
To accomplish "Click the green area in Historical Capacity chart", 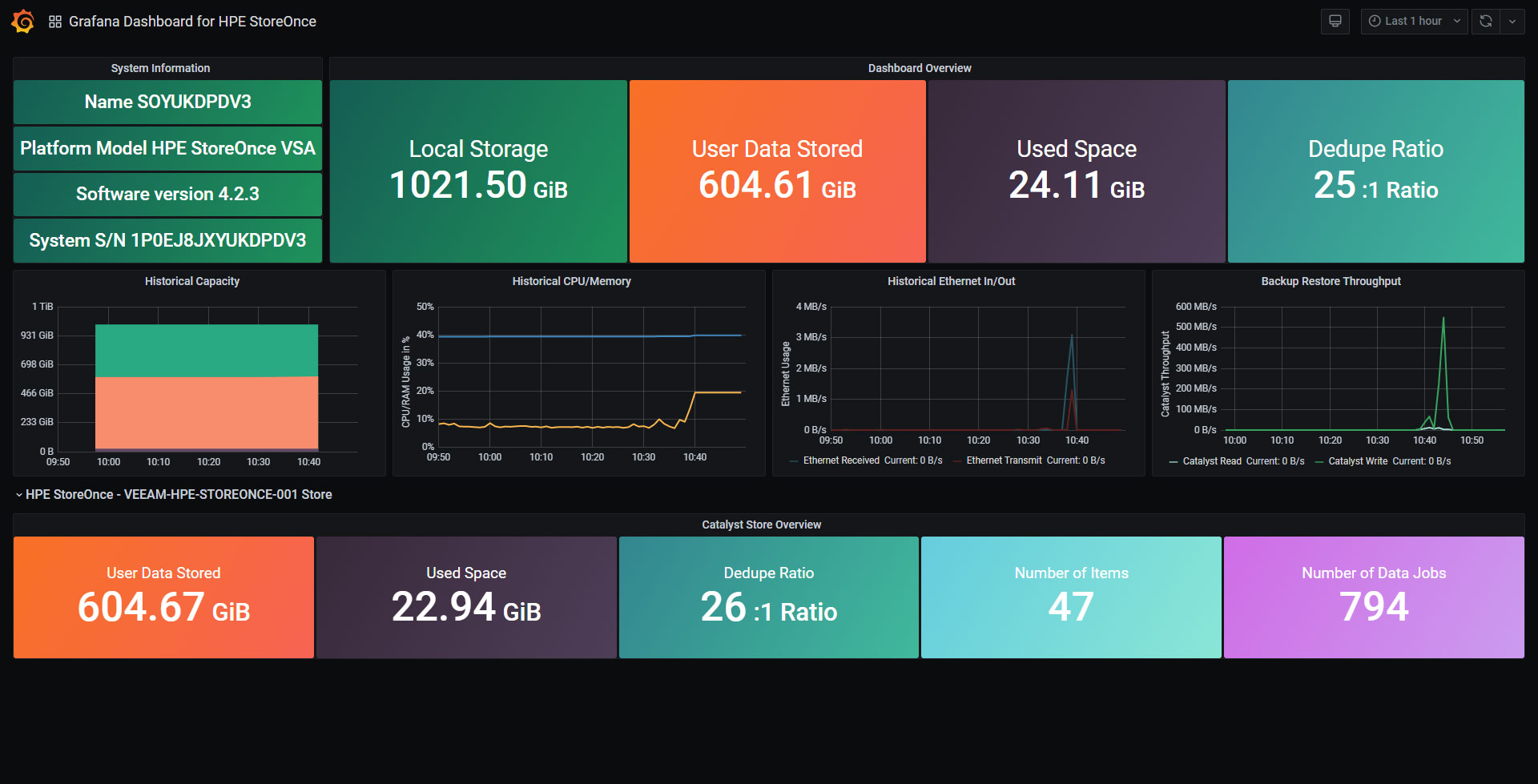I will (x=207, y=350).
